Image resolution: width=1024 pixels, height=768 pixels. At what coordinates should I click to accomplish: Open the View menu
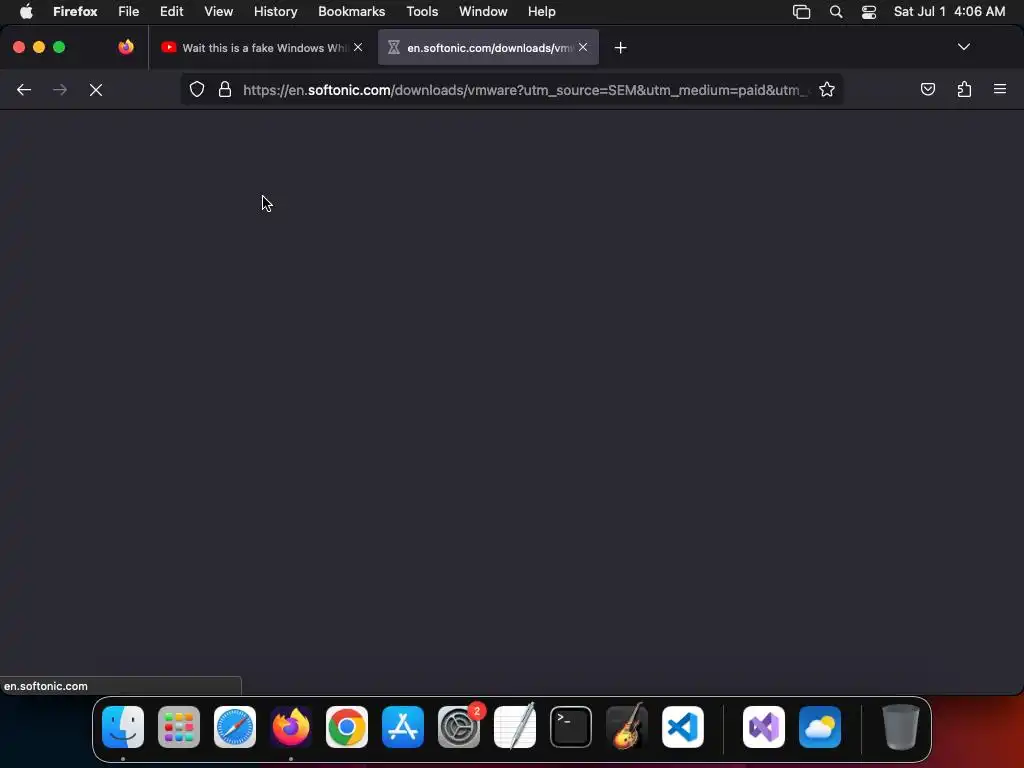218,11
